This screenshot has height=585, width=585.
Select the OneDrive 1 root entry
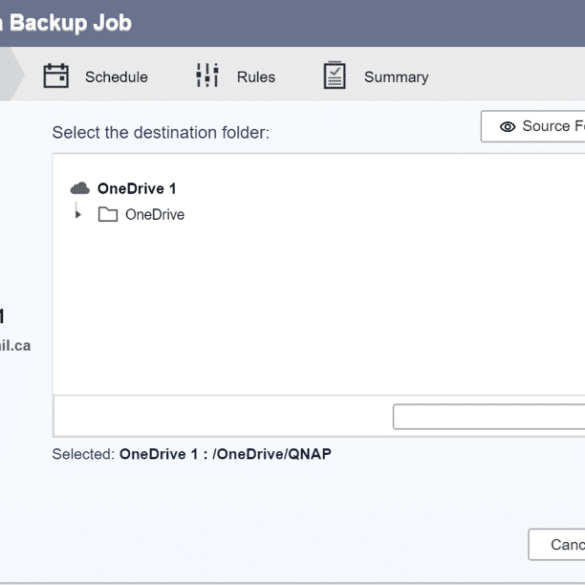click(x=137, y=188)
